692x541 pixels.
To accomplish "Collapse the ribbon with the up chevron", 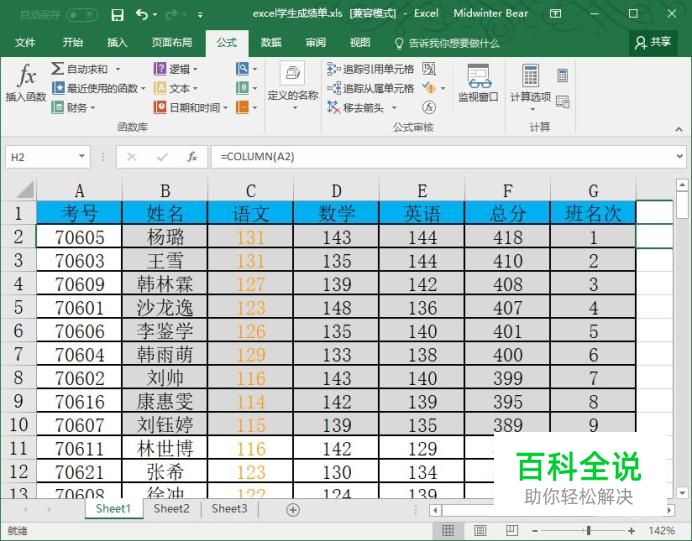I will pos(679,129).
